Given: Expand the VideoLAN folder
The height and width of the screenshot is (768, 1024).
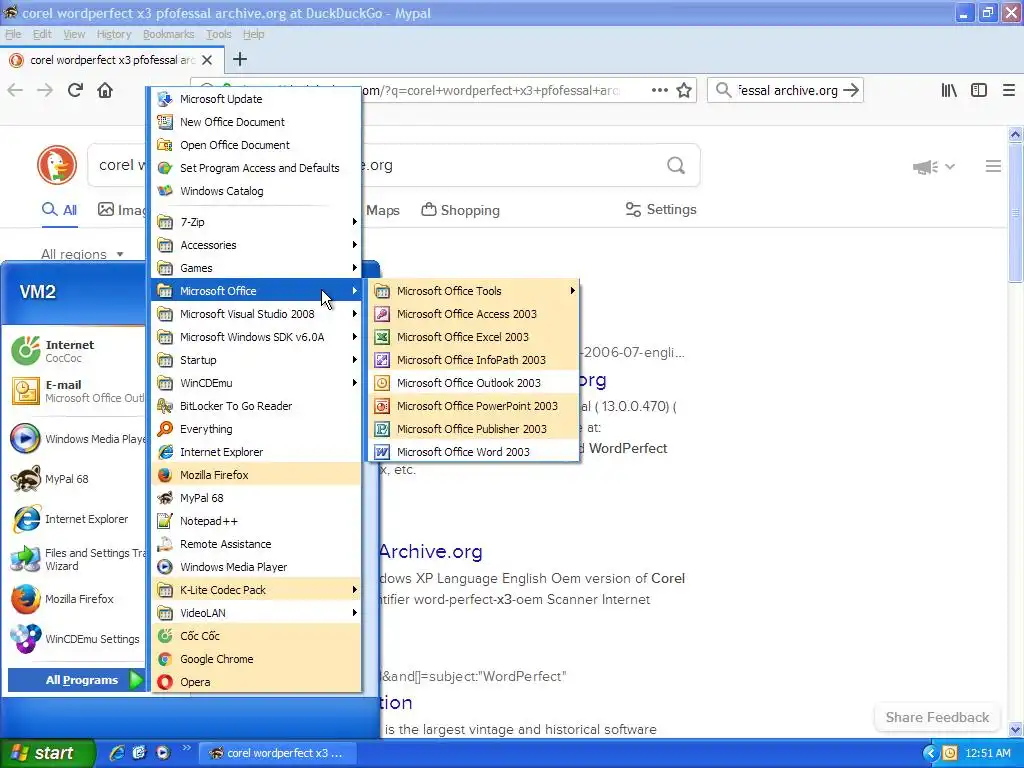Looking at the screenshot, I should pyautogui.click(x=256, y=613).
